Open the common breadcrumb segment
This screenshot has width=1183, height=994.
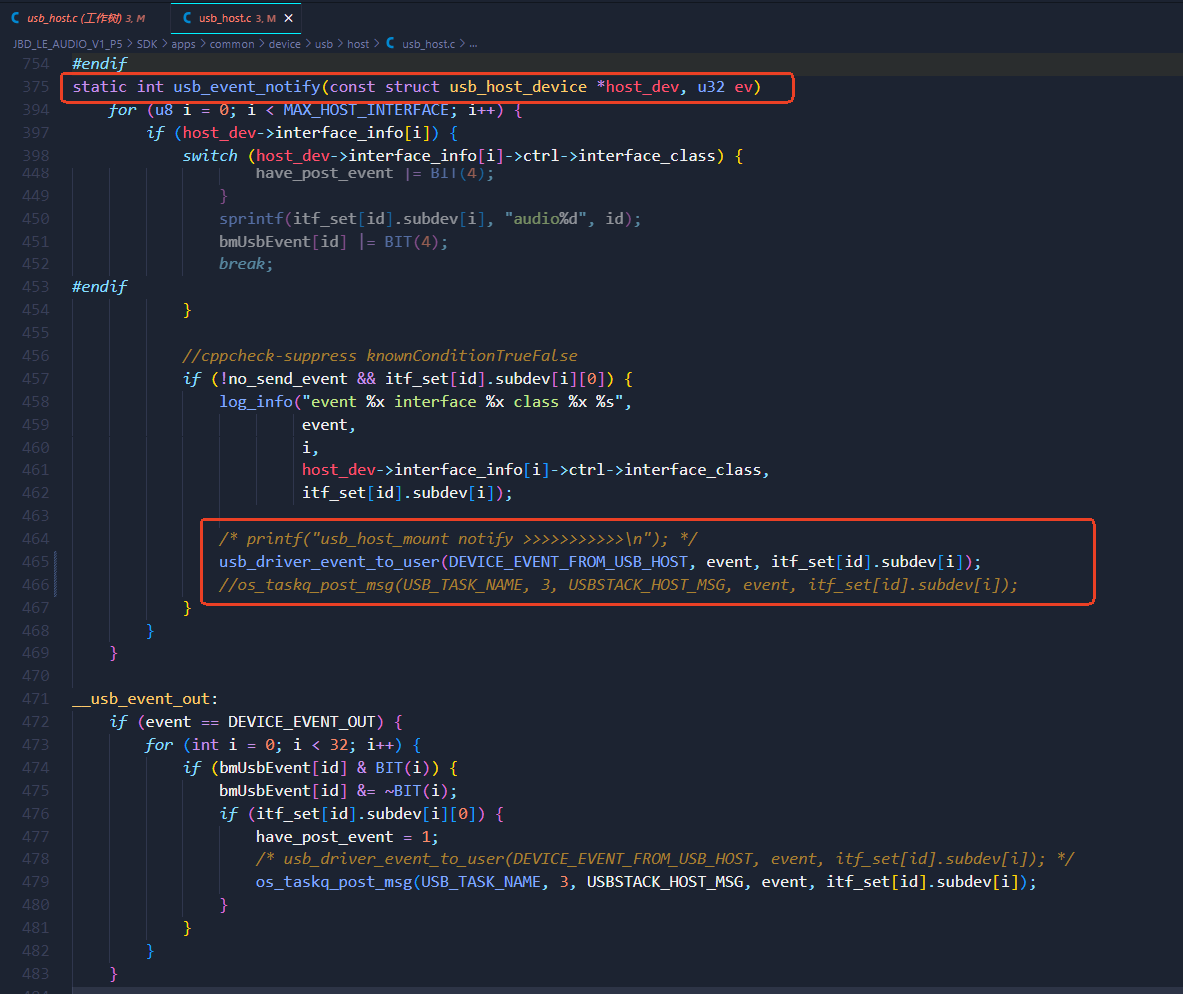pos(232,44)
